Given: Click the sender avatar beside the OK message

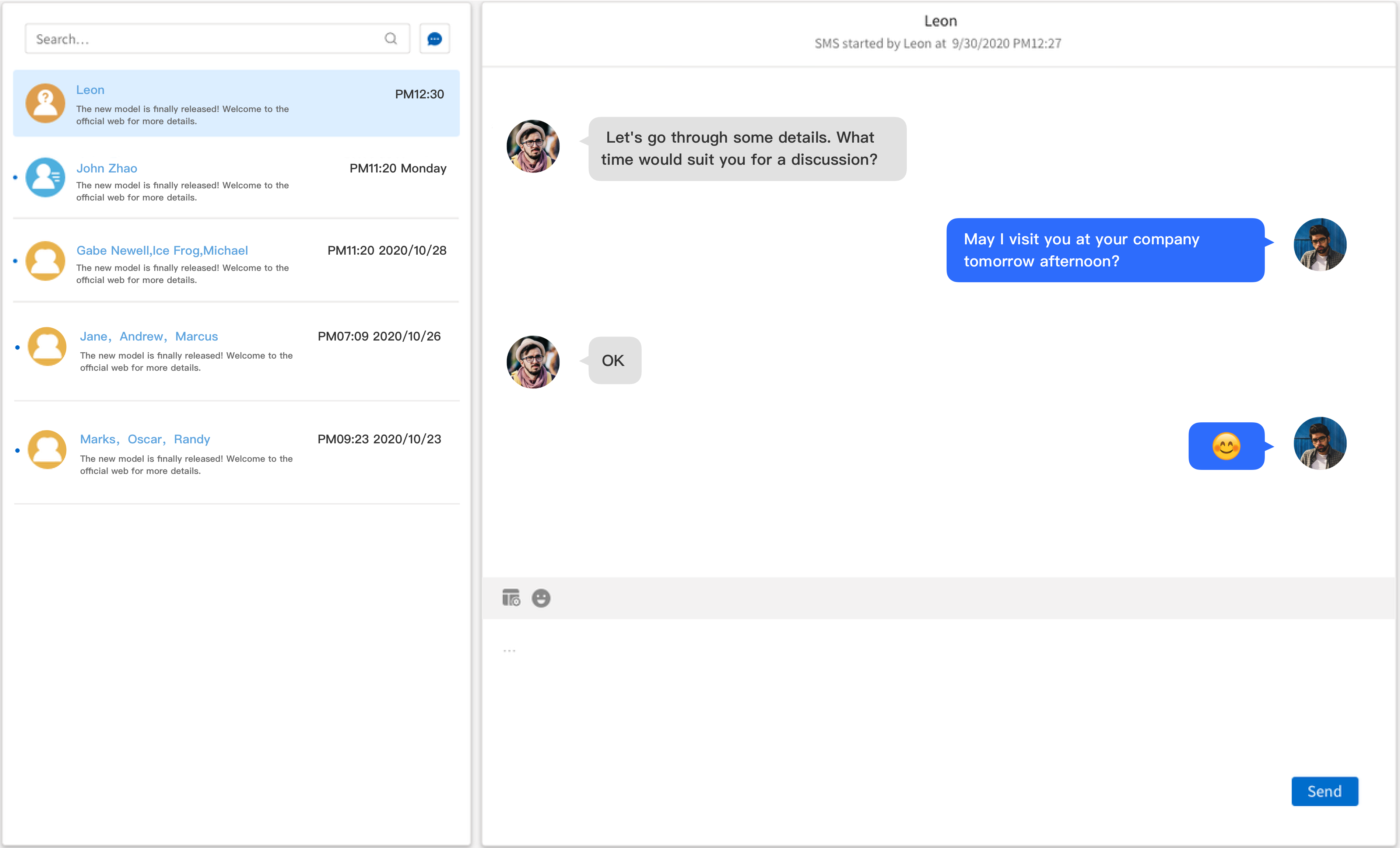Looking at the screenshot, I should point(532,362).
